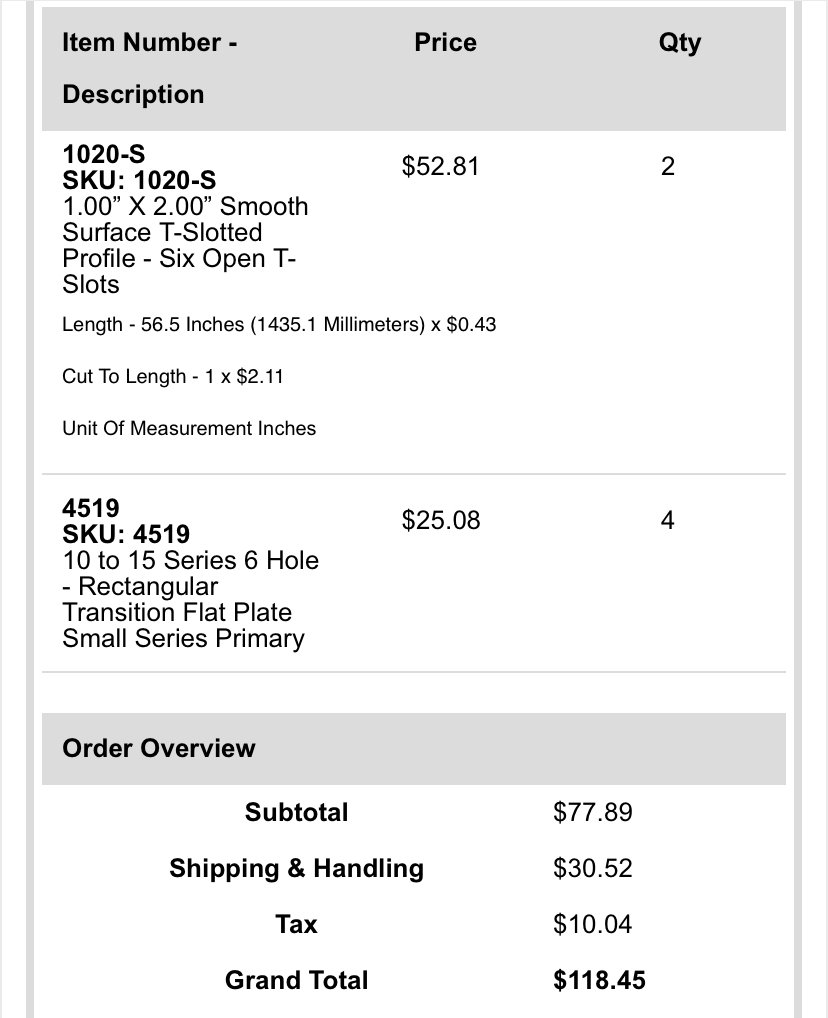Select the $52.81 price value

click(x=440, y=166)
